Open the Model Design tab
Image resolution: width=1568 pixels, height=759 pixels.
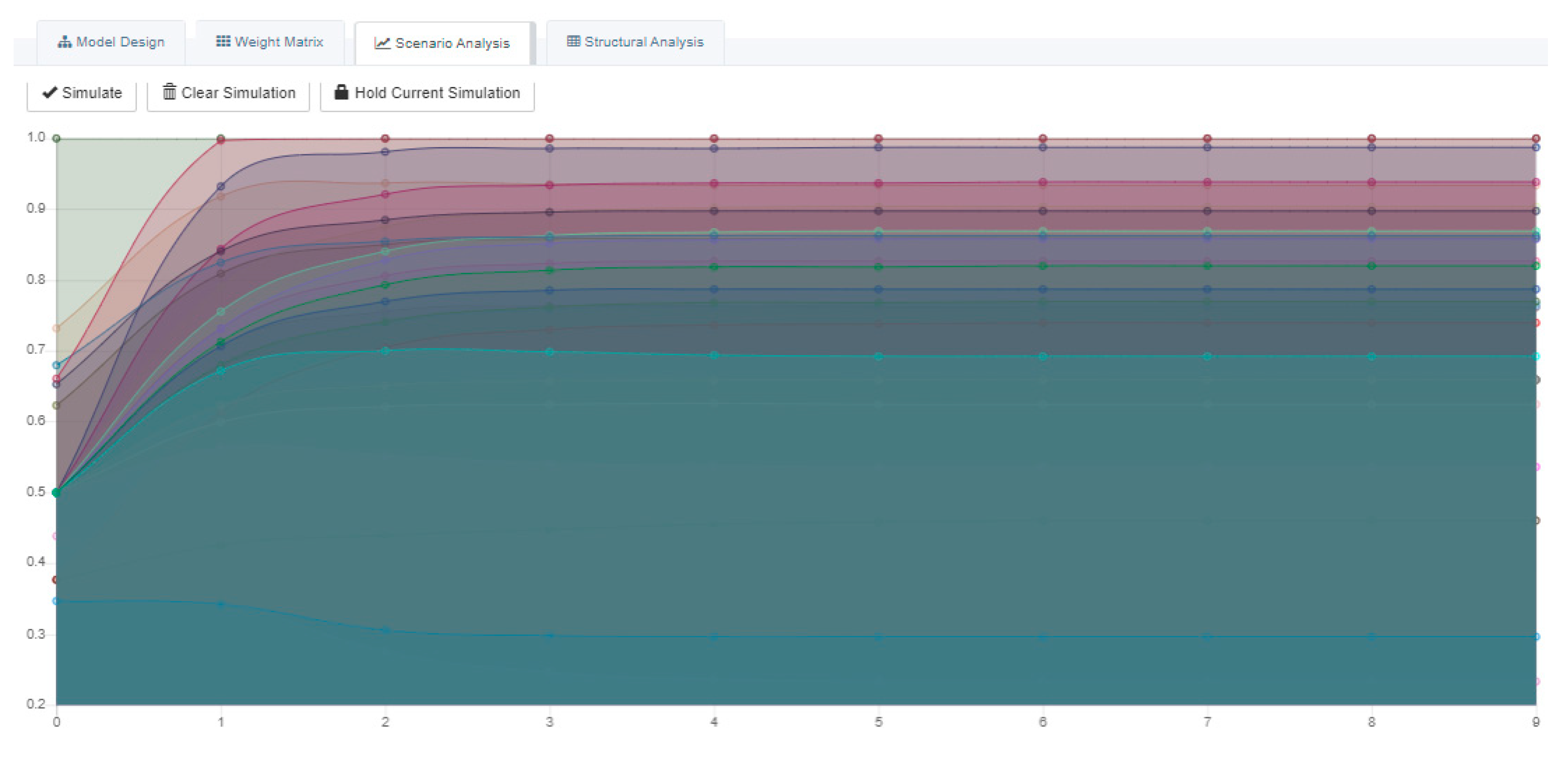point(120,42)
